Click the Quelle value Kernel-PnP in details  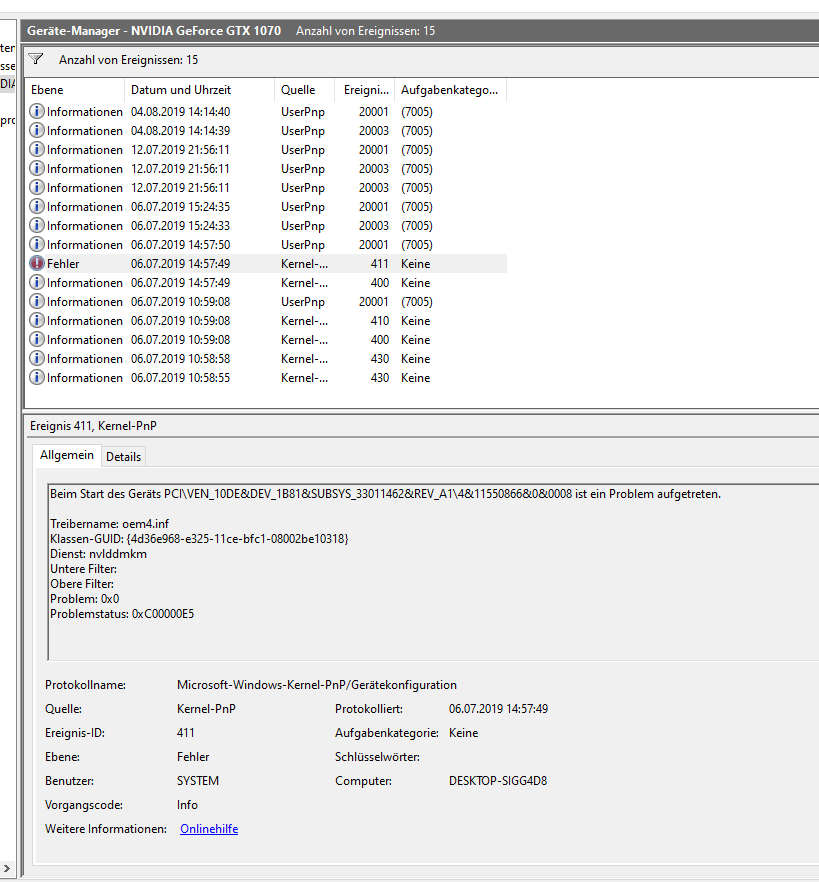coord(206,709)
